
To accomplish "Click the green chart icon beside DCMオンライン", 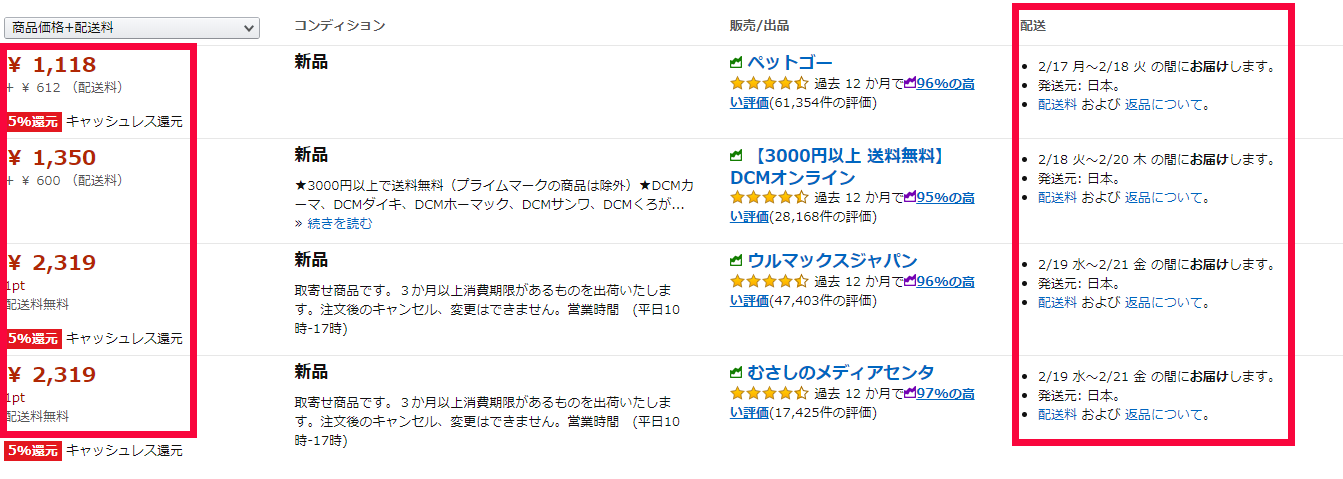I will 736,156.
